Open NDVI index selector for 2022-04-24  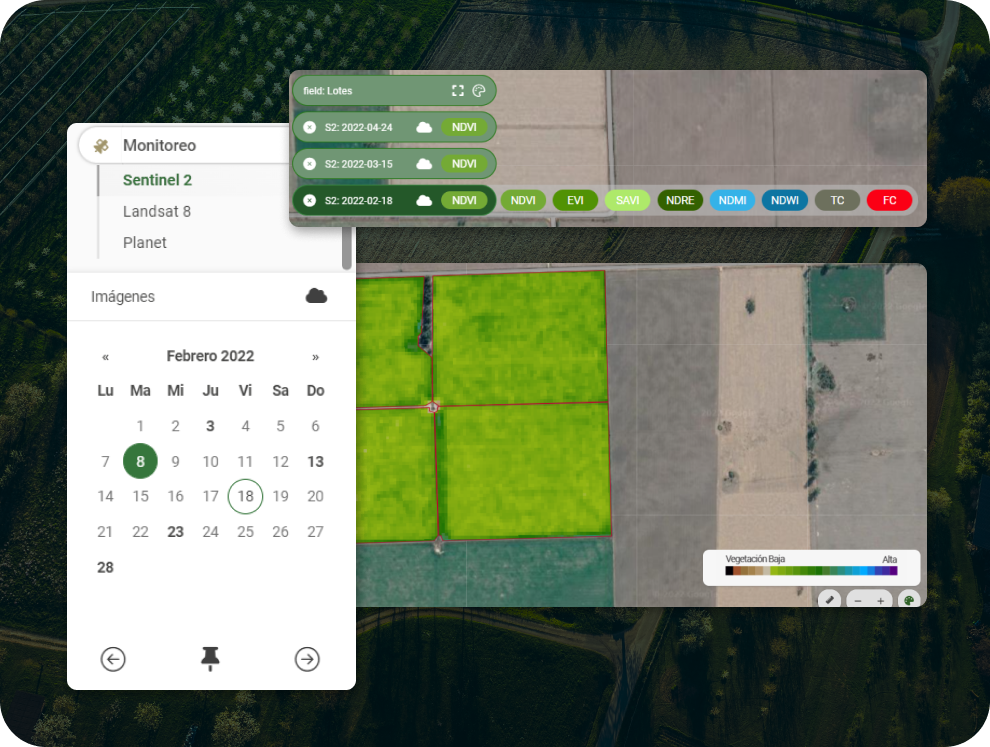pos(464,128)
